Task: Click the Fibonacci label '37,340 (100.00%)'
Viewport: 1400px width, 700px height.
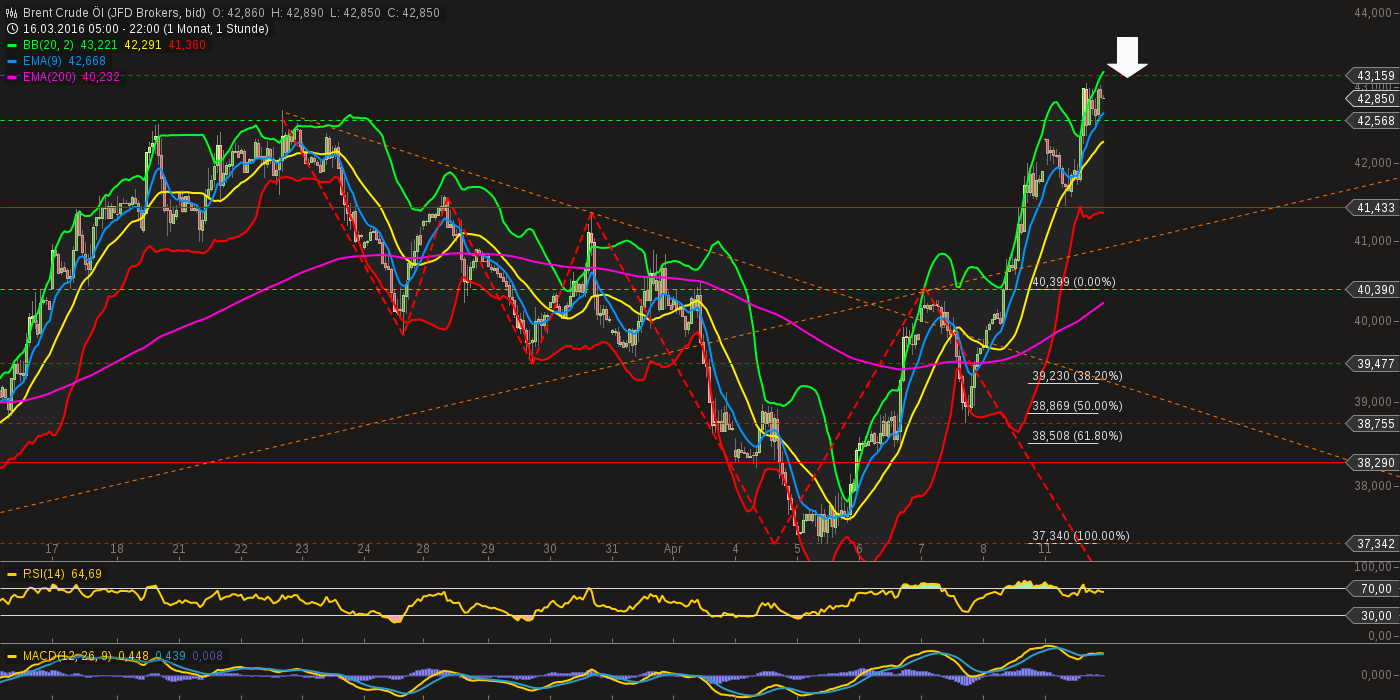Action: 1081,536
